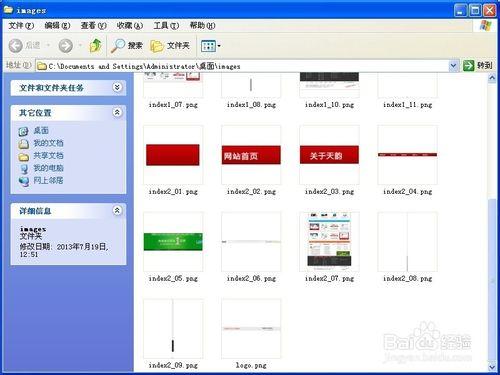Select the logo.png thumbnail
This screenshot has width=500, height=375.
(x=251, y=329)
